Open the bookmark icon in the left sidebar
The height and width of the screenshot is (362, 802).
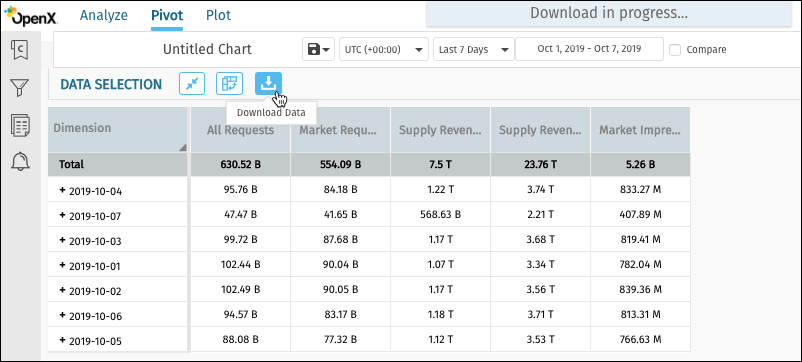point(20,50)
